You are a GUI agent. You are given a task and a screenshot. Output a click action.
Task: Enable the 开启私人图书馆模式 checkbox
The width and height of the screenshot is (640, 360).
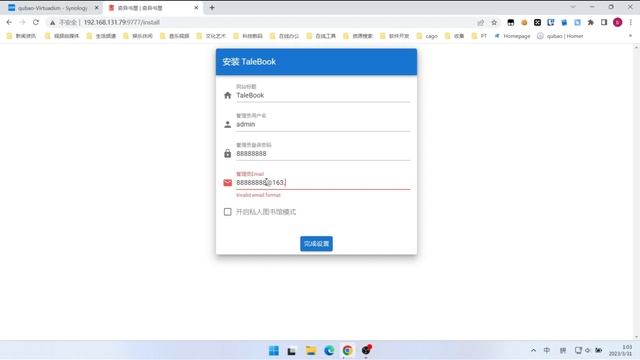(x=228, y=212)
